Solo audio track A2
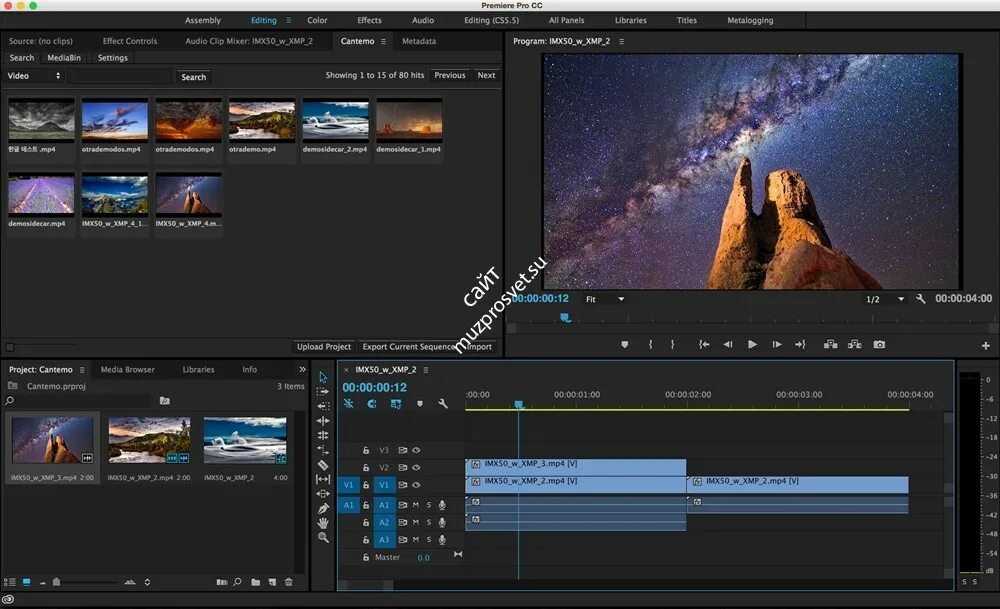Screen dimensions: 1000x609 point(429,522)
